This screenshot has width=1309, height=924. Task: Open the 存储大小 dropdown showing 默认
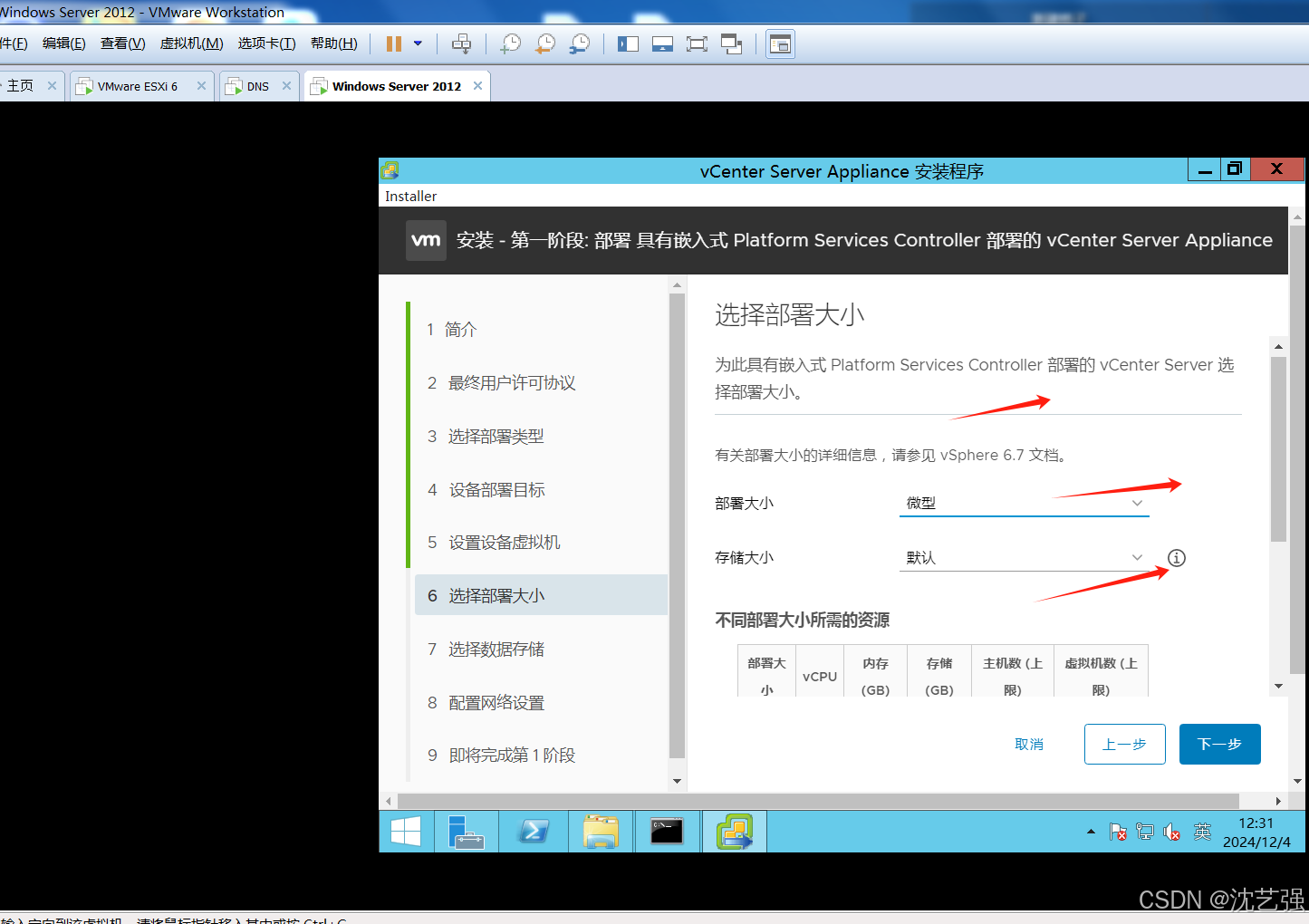point(1024,557)
